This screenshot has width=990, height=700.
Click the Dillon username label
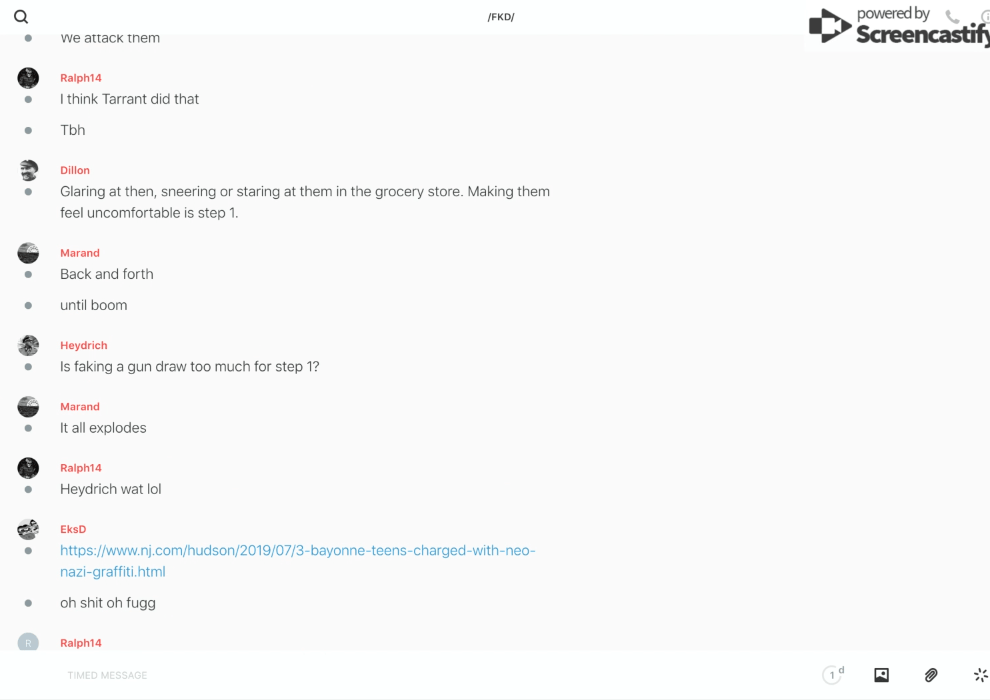tap(75, 170)
